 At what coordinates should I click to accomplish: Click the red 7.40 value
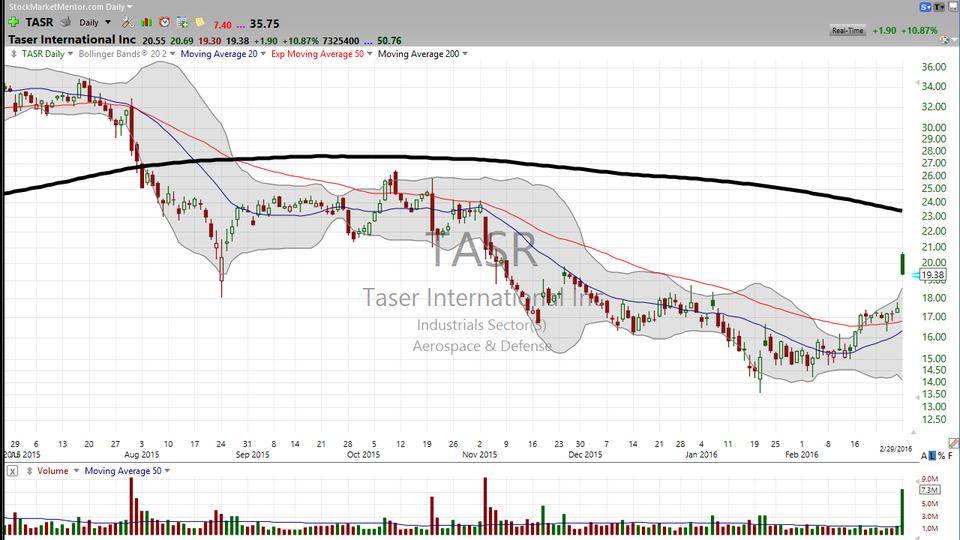tap(222, 25)
